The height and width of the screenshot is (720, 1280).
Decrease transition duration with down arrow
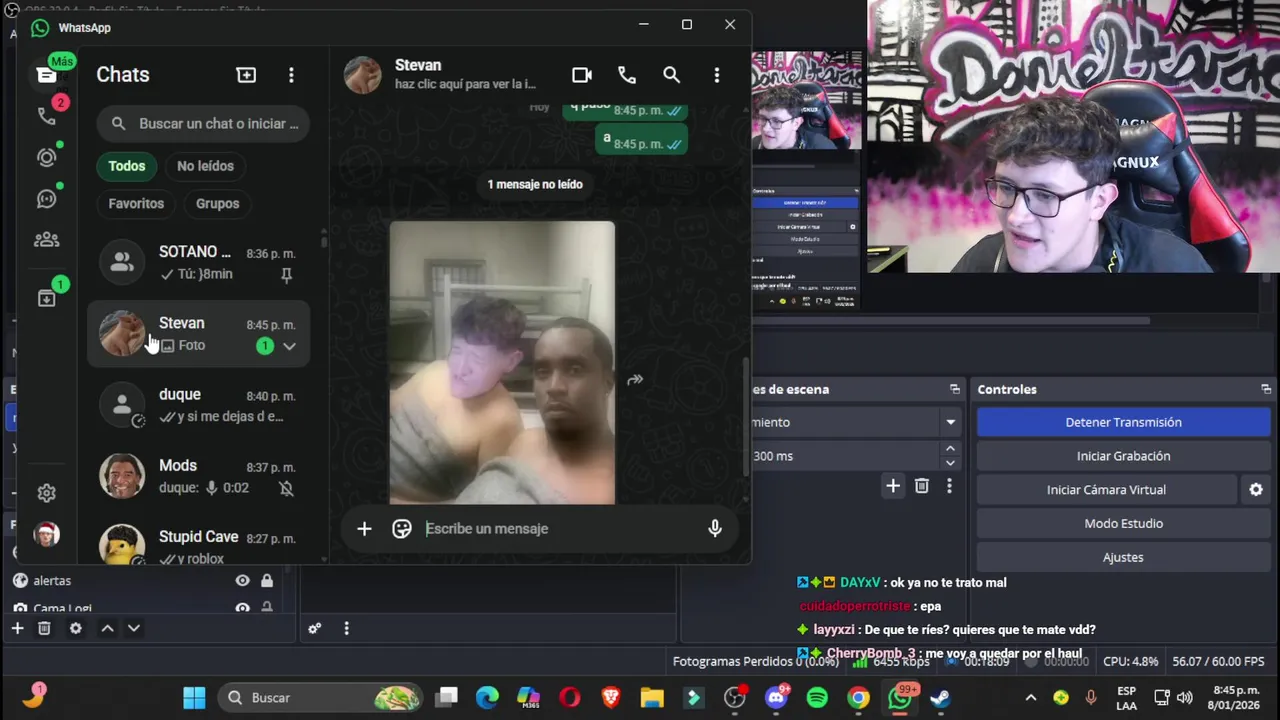(950, 462)
